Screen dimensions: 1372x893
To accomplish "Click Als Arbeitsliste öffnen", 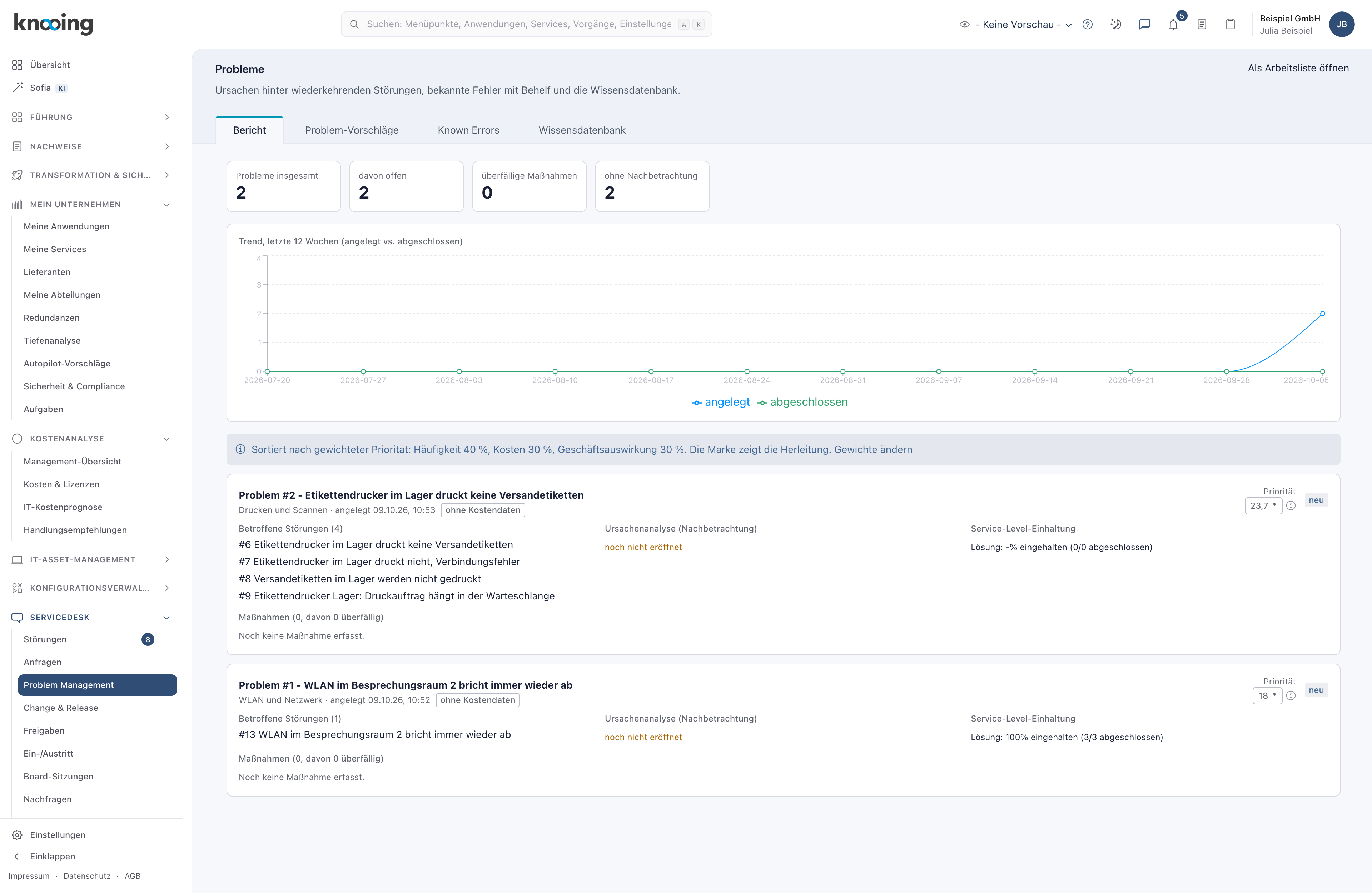I will coord(1298,68).
